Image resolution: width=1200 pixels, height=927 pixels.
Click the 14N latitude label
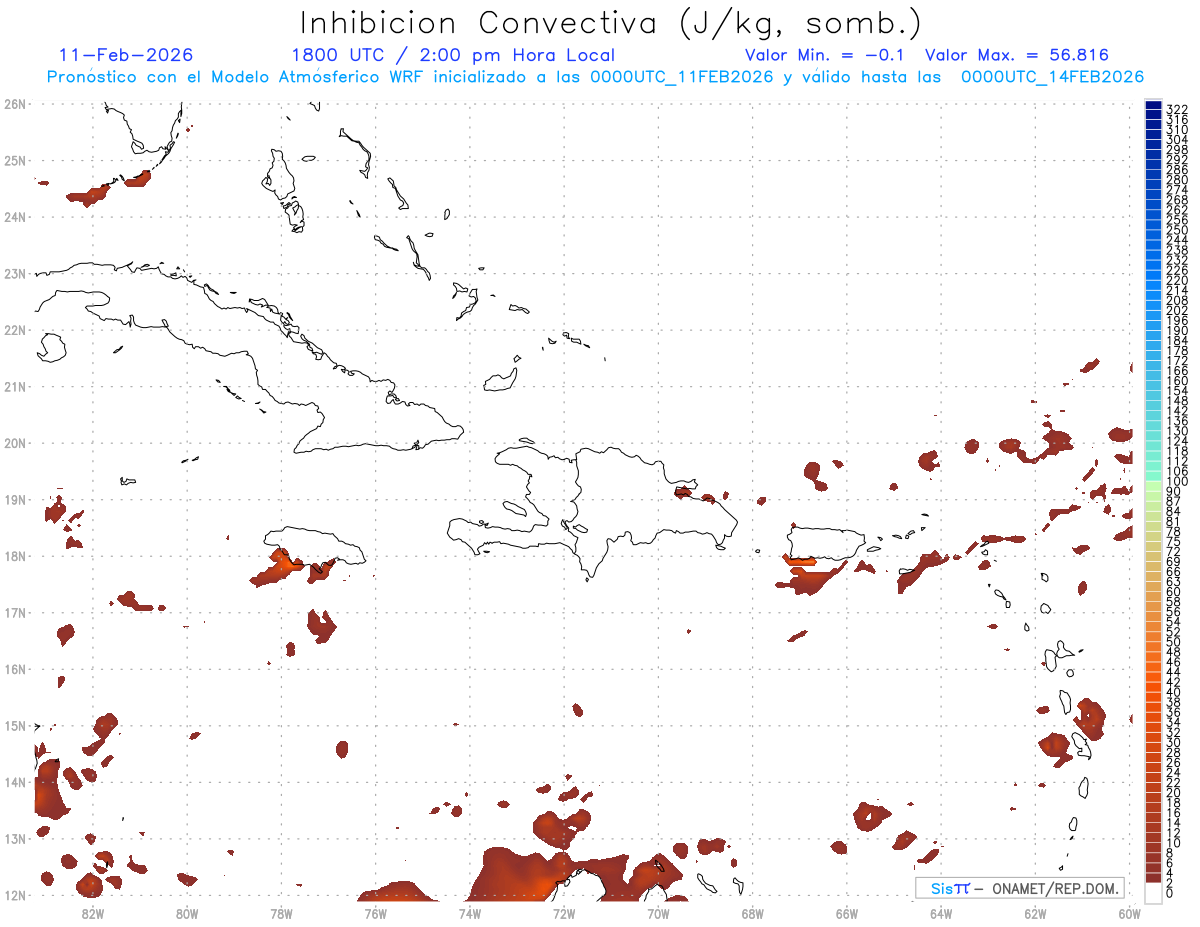coord(14,782)
